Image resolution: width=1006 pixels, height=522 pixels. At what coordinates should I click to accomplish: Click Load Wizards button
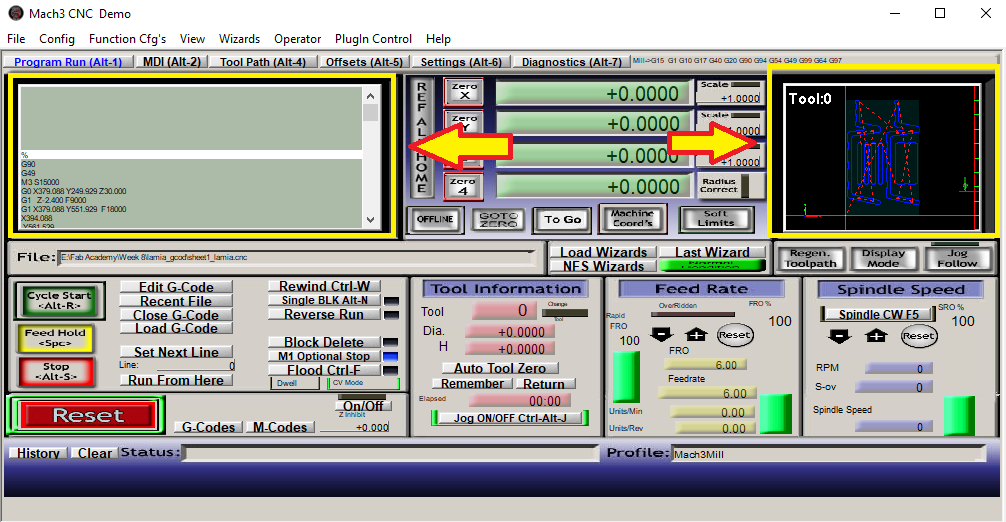603,252
